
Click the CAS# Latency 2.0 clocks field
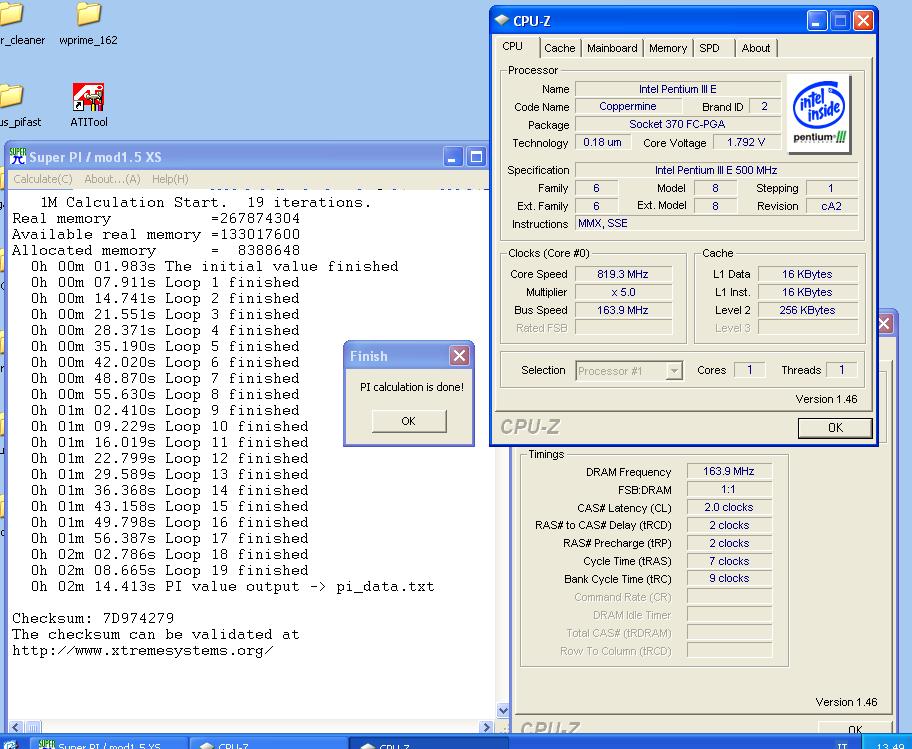[729, 507]
